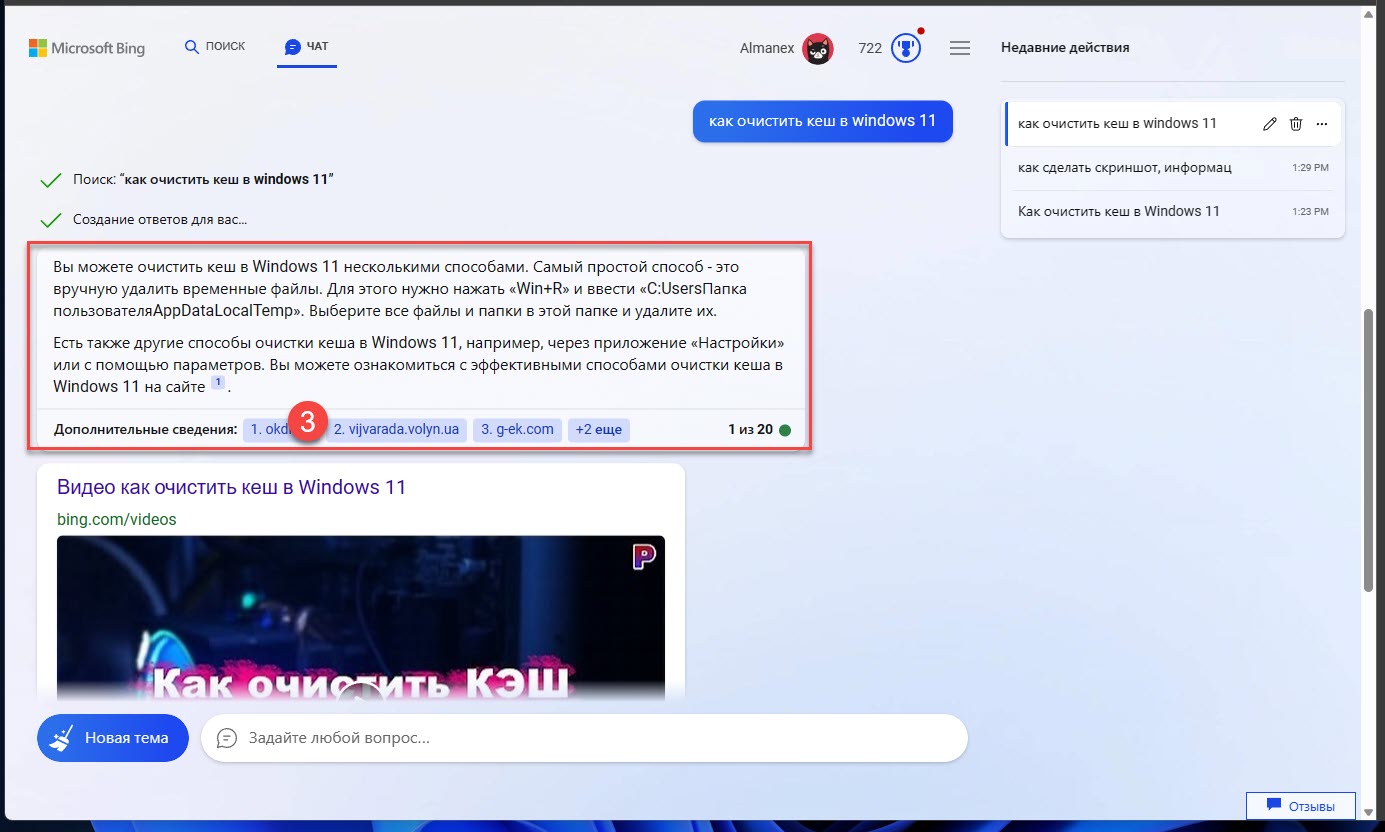Open the hamburger menu
This screenshot has height=832, width=1385.
point(960,48)
